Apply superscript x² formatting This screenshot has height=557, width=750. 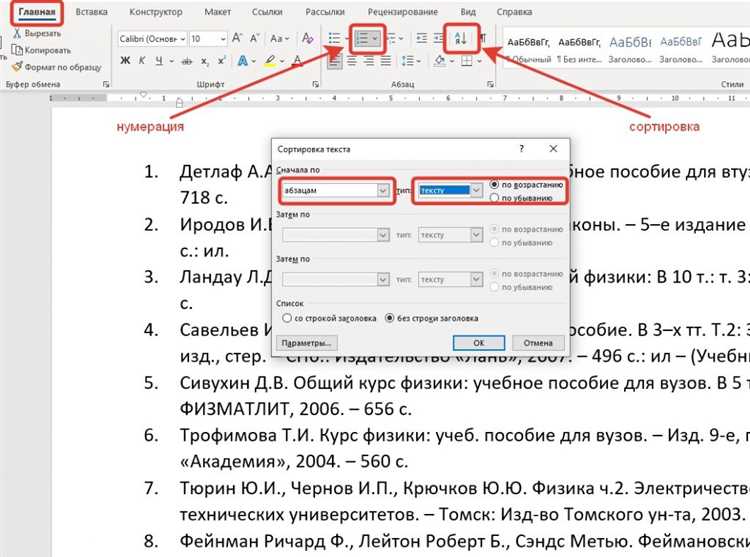click(221, 61)
